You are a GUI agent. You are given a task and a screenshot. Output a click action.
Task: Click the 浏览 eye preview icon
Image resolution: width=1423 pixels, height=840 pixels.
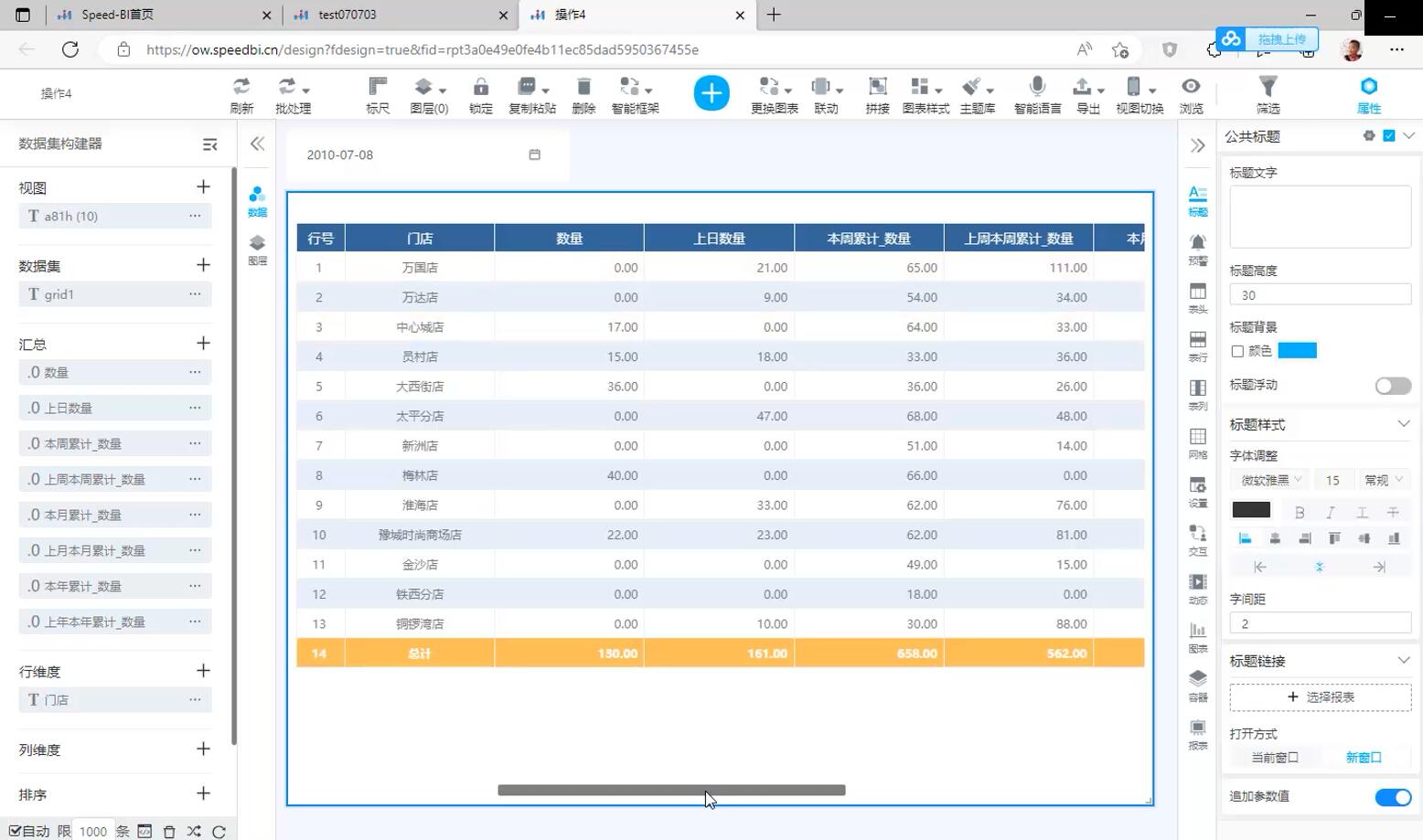tap(1191, 87)
